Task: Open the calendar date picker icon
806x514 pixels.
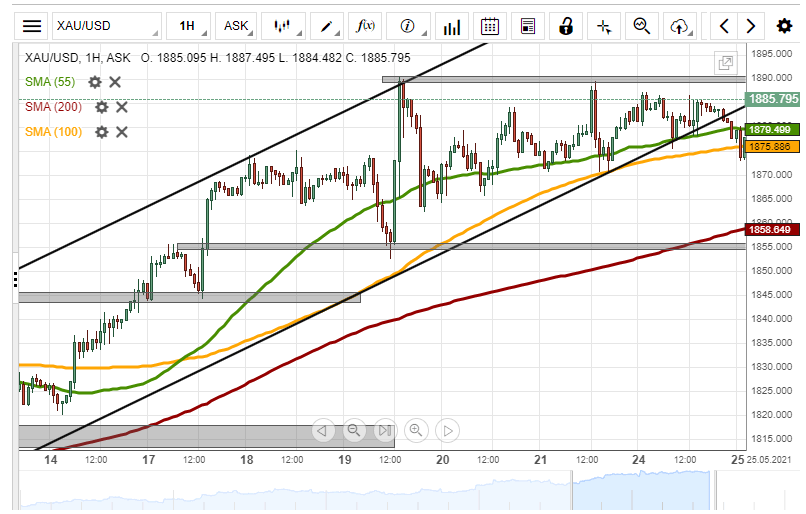Action: (489, 26)
